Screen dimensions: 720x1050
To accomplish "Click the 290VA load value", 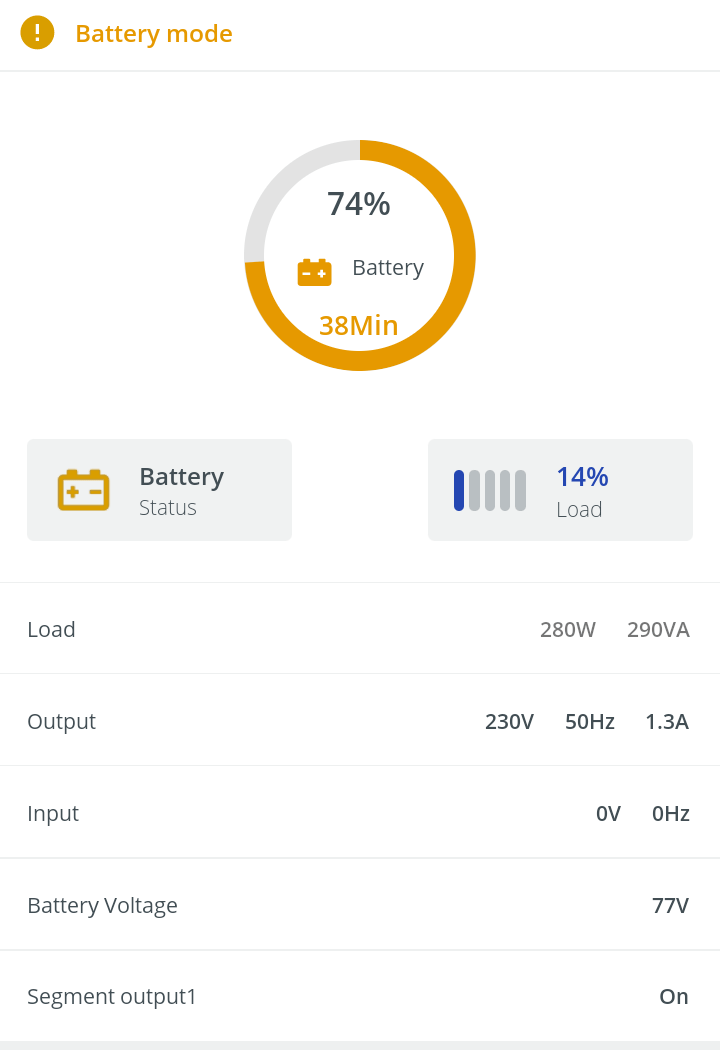I will click(658, 629).
